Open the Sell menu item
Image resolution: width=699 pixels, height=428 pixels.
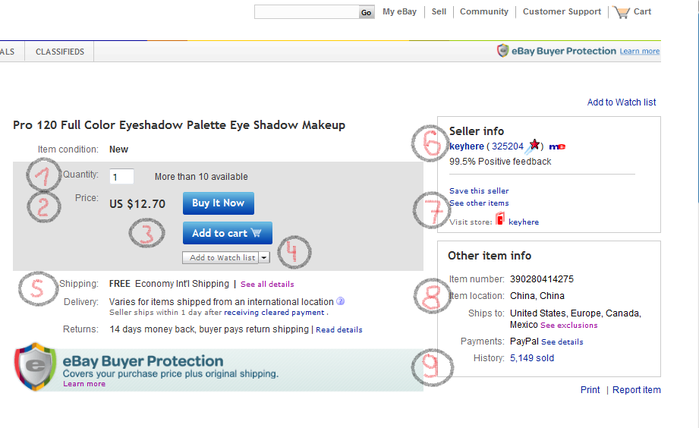click(x=439, y=12)
